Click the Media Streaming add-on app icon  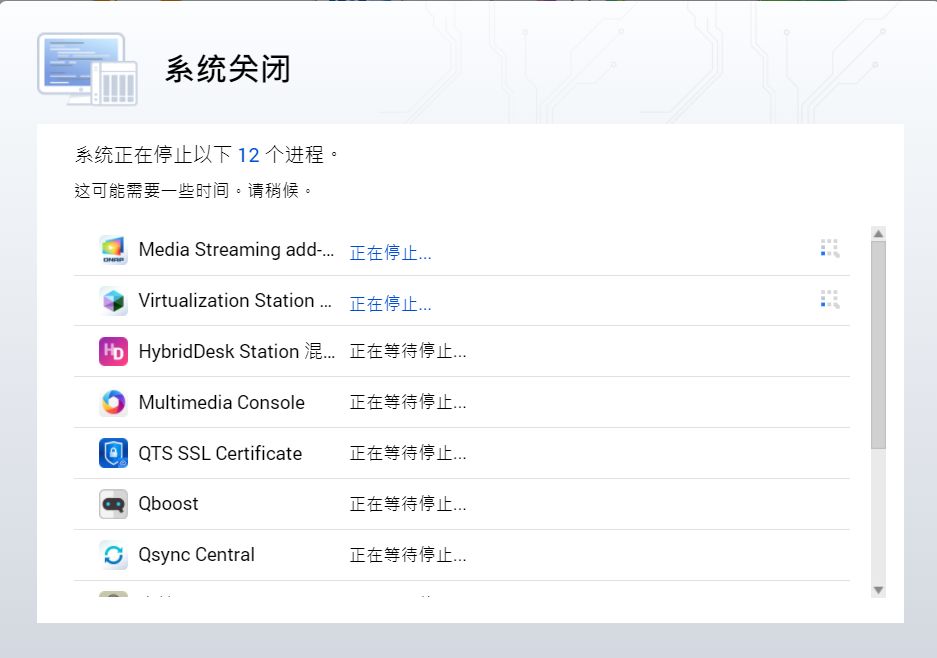(x=114, y=250)
